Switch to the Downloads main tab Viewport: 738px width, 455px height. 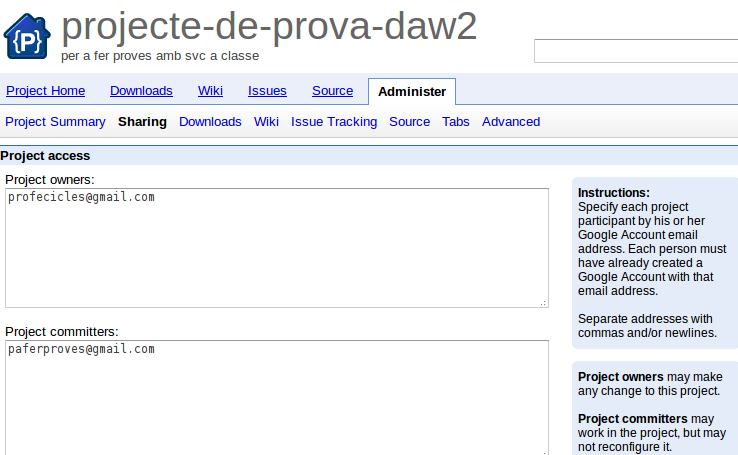(x=141, y=91)
